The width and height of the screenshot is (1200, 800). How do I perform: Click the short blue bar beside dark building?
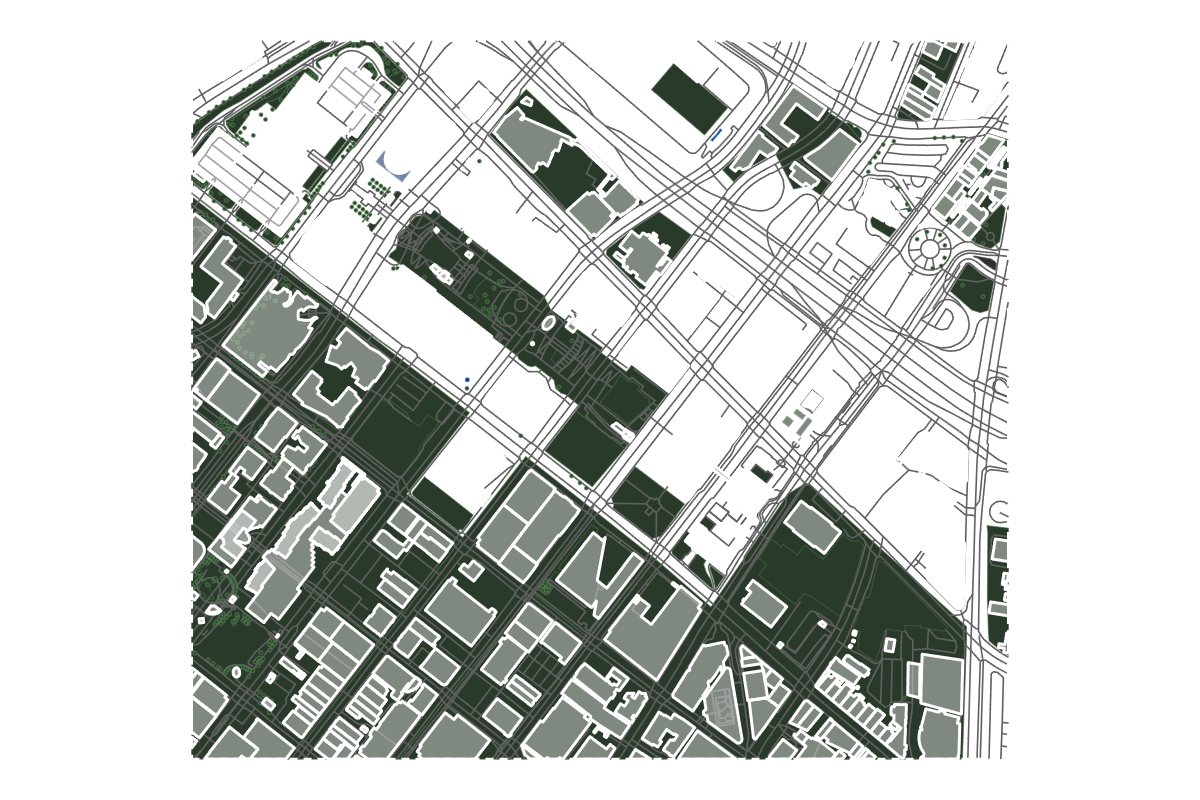[715, 133]
